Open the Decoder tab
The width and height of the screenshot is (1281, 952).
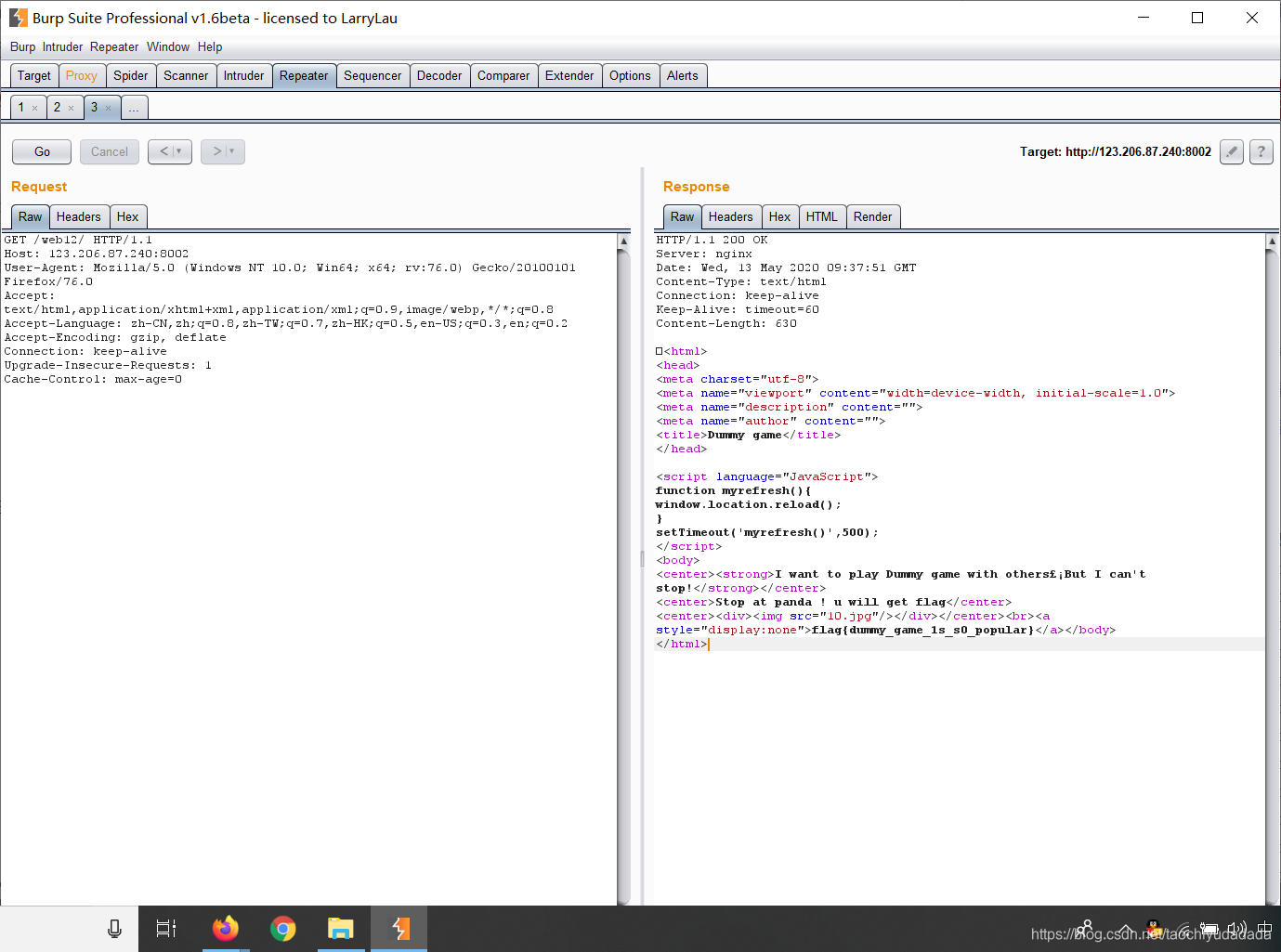[439, 76]
